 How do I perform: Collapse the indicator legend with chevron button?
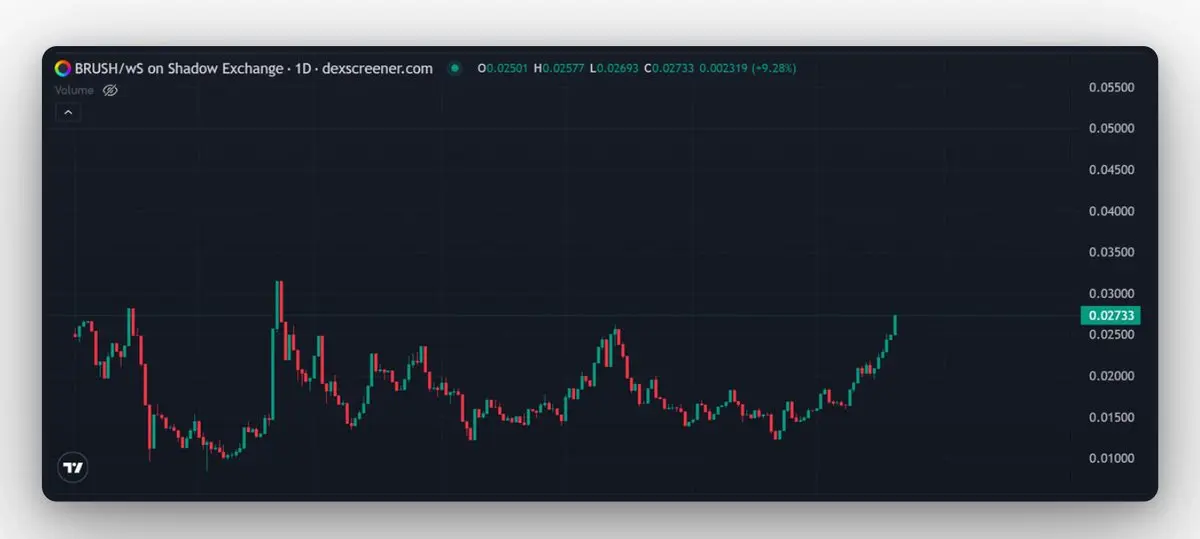68,113
